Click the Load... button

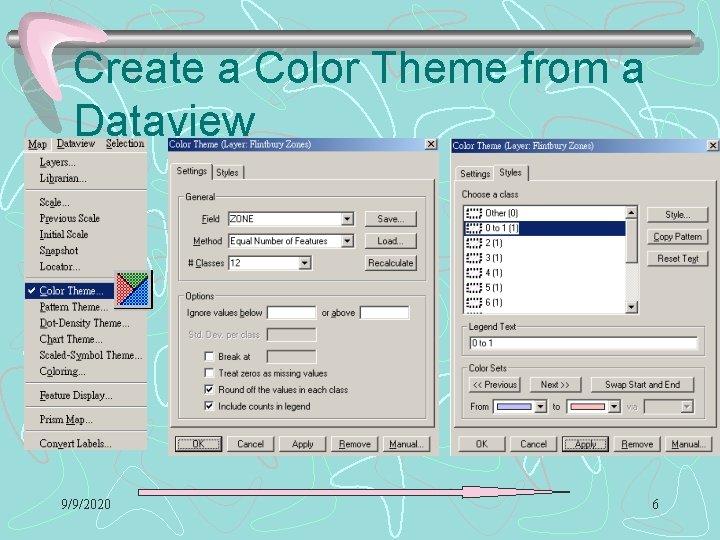391,241
